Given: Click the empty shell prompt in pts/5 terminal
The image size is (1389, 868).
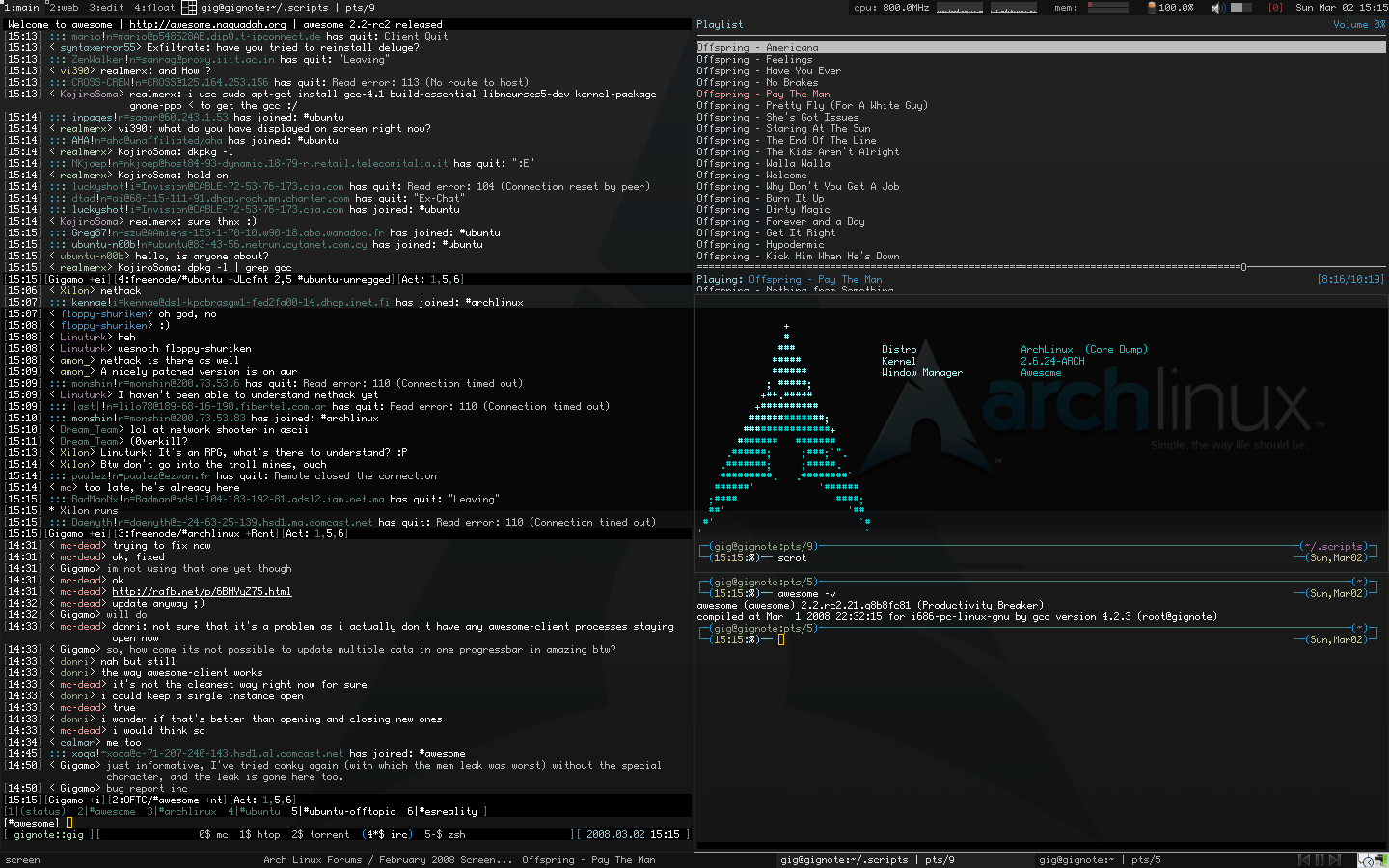Looking at the screenshot, I should pos(780,639).
